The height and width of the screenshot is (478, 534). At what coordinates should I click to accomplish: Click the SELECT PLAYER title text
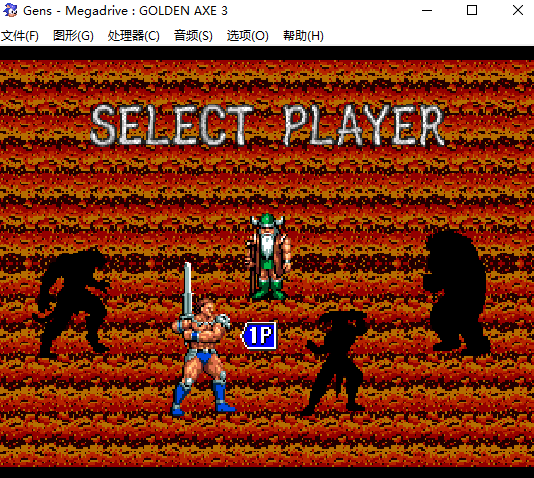tap(268, 125)
